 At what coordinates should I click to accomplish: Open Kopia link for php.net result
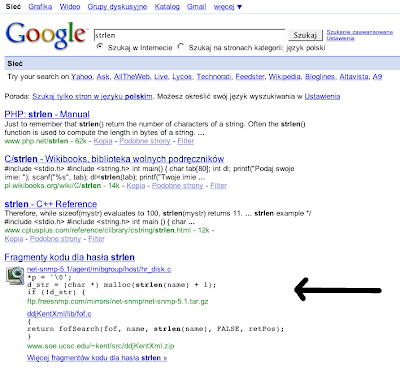[103, 141]
